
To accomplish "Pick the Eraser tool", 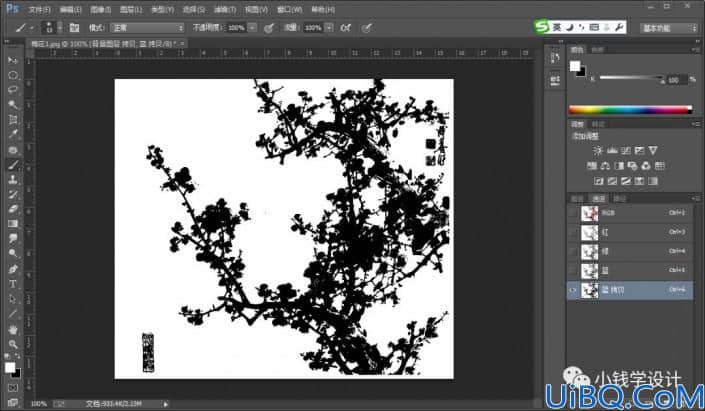I will [x=13, y=209].
